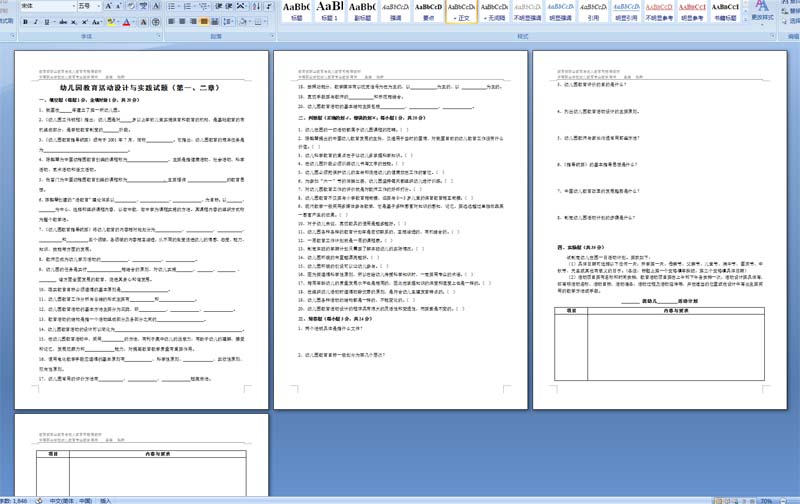This screenshot has width=800, height=504.
Task: Apply the red font color
Action: pos(126,22)
